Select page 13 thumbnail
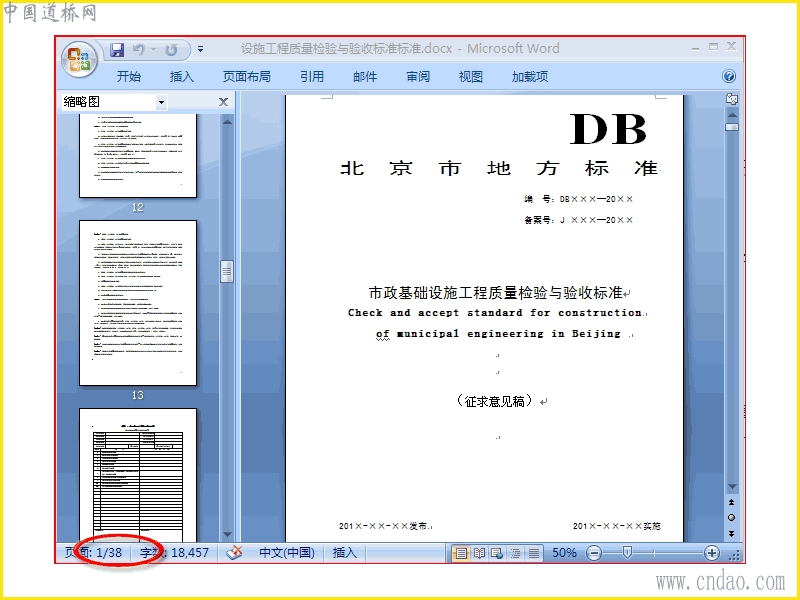 (x=138, y=303)
